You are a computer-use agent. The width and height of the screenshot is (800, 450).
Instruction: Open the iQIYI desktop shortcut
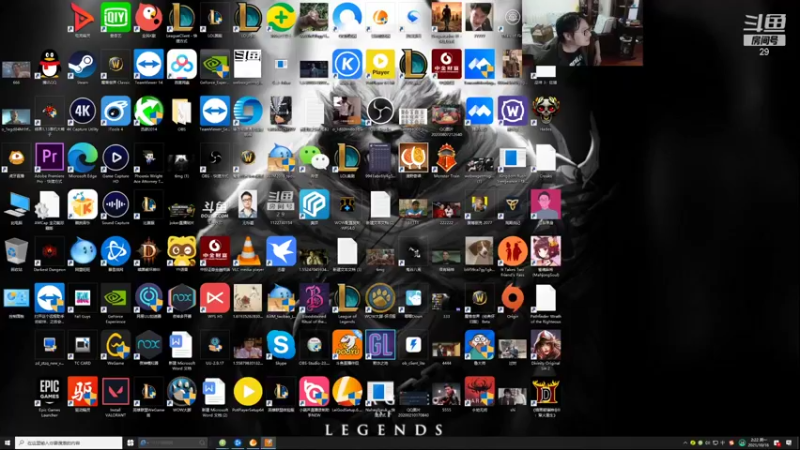[x=115, y=19]
